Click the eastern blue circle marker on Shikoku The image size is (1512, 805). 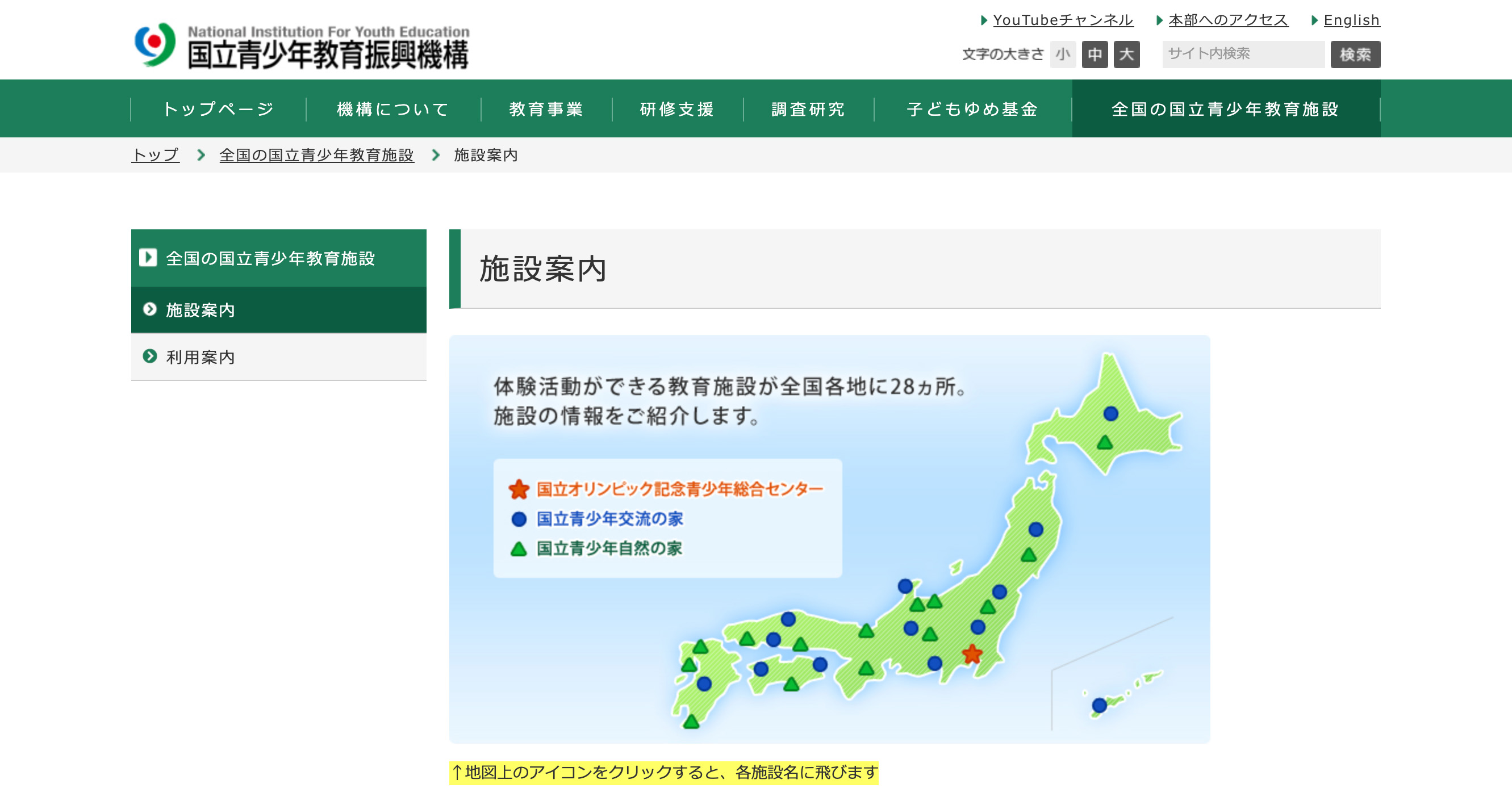pos(820,664)
